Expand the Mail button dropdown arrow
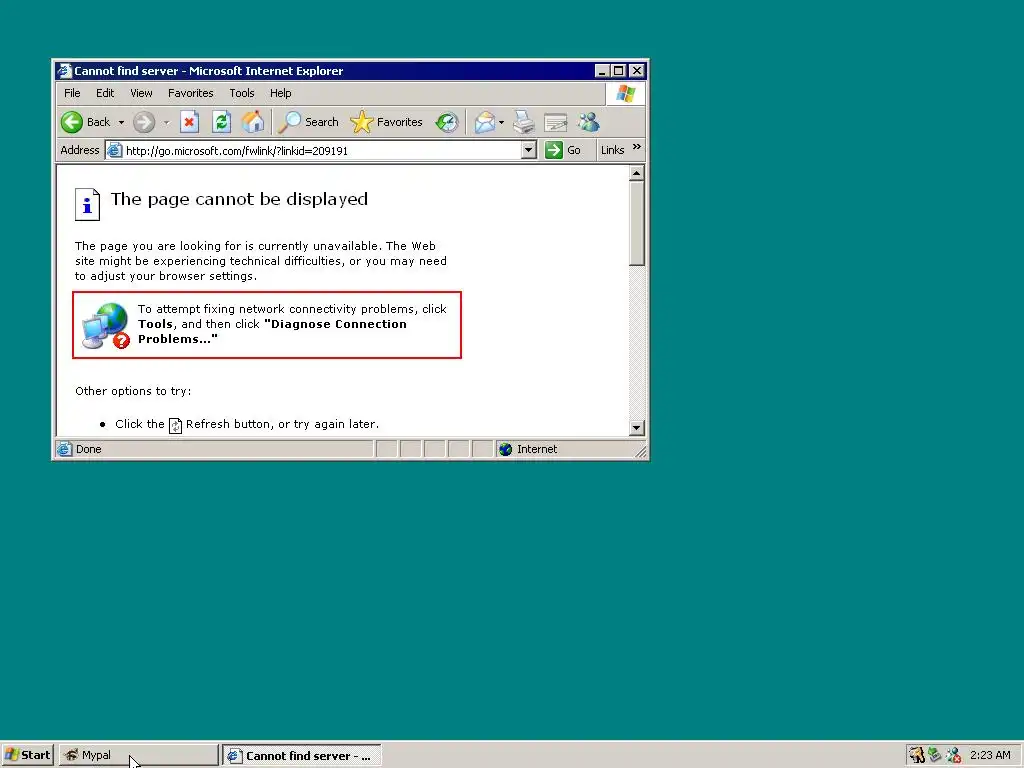1024x768 pixels. tap(502, 122)
